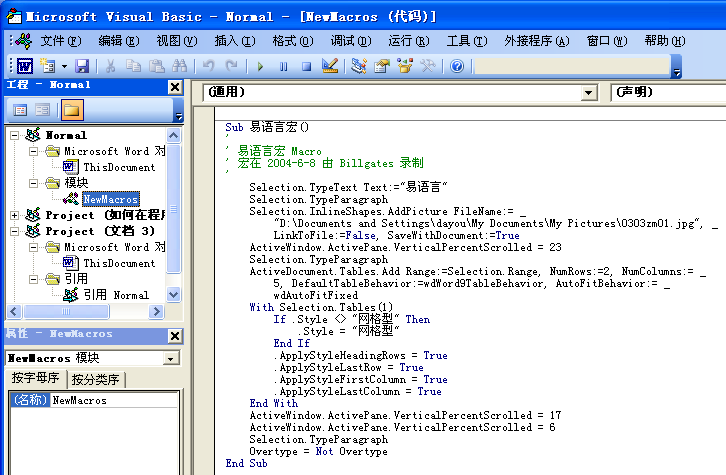Open the 插入(I) menu
Viewport: 726px width, 475px height.
click(x=235, y=41)
